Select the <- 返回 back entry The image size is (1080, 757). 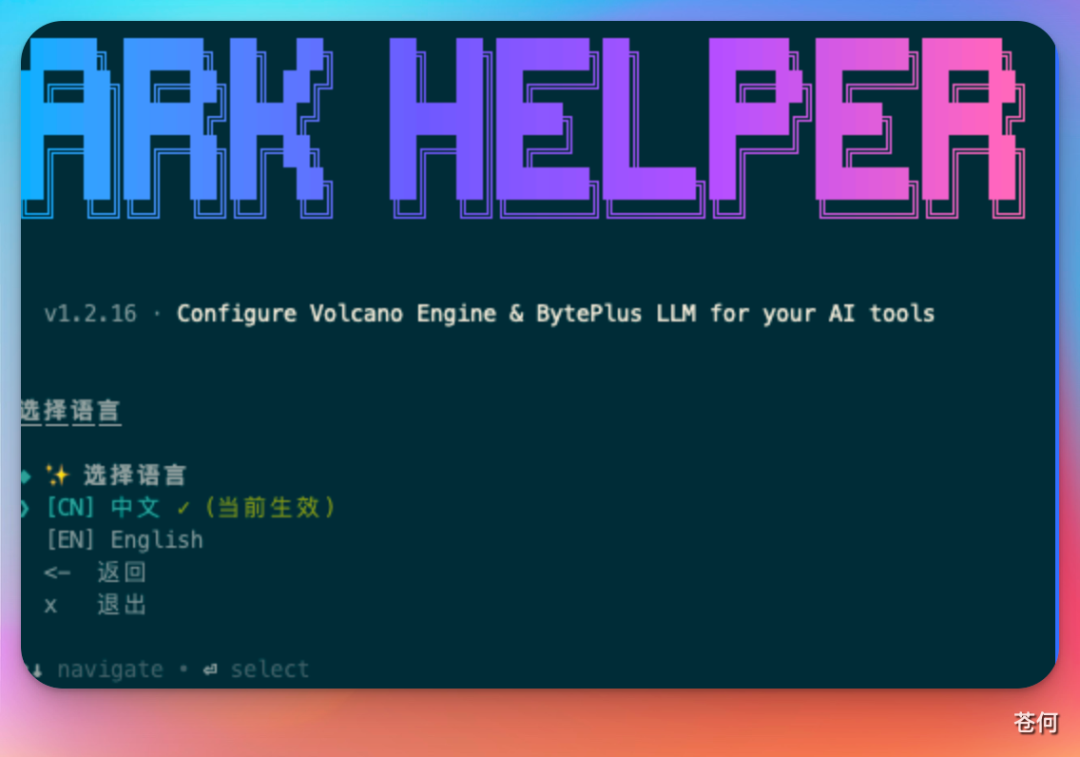[x=95, y=572]
